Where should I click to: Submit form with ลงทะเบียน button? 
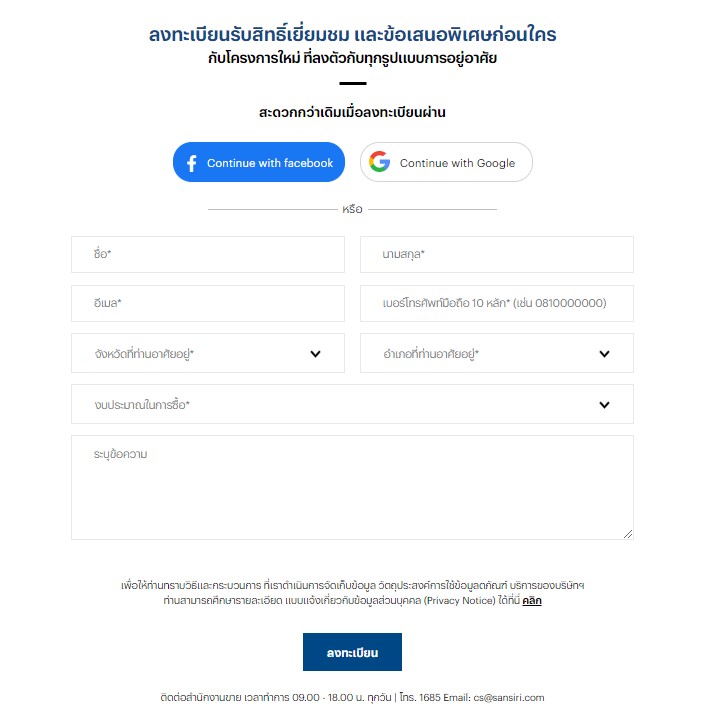tap(352, 652)
